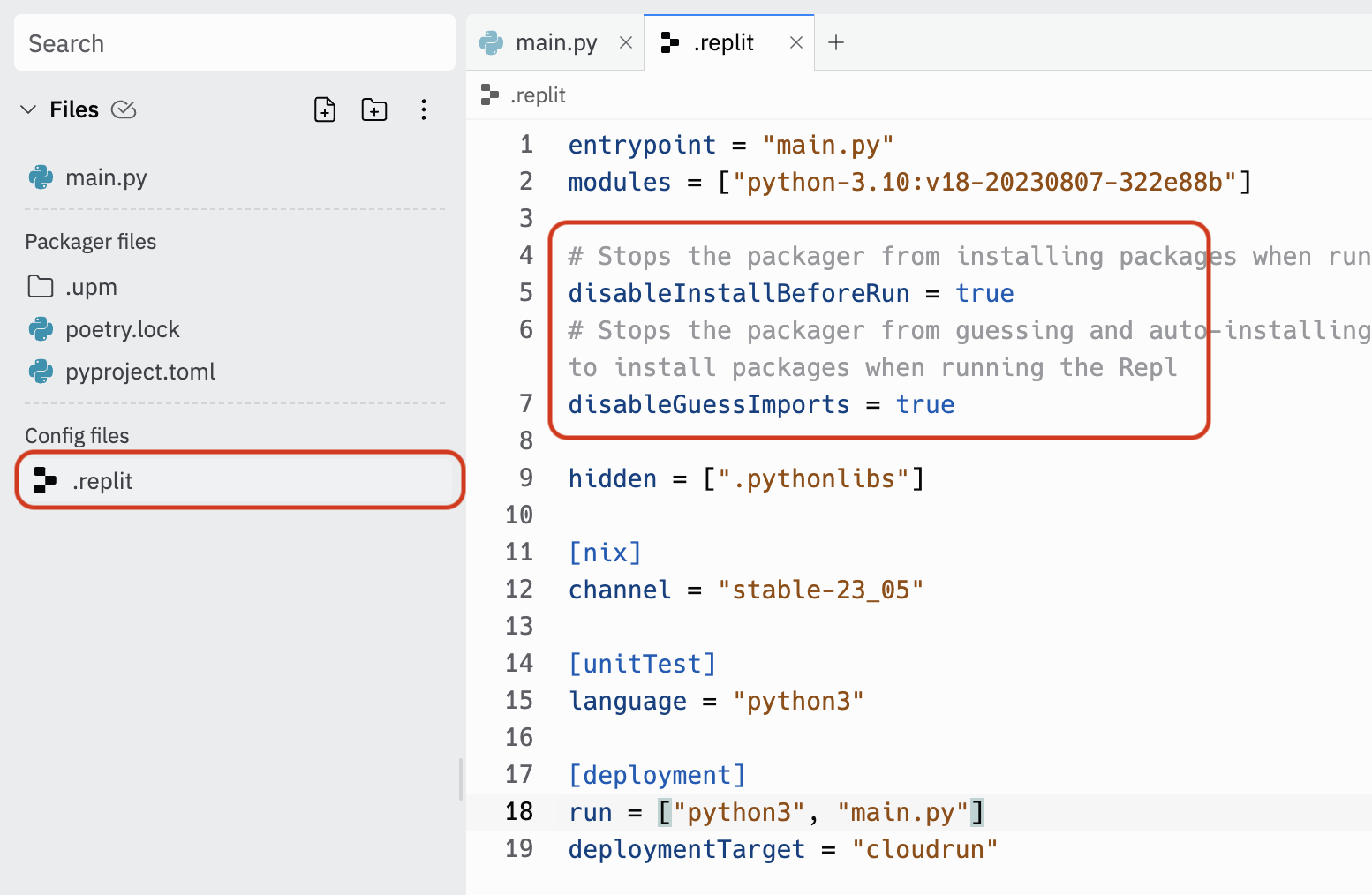The image size is (1372, 895).
Task: Click in the Search input field
Action: click(x=235, y=43)
